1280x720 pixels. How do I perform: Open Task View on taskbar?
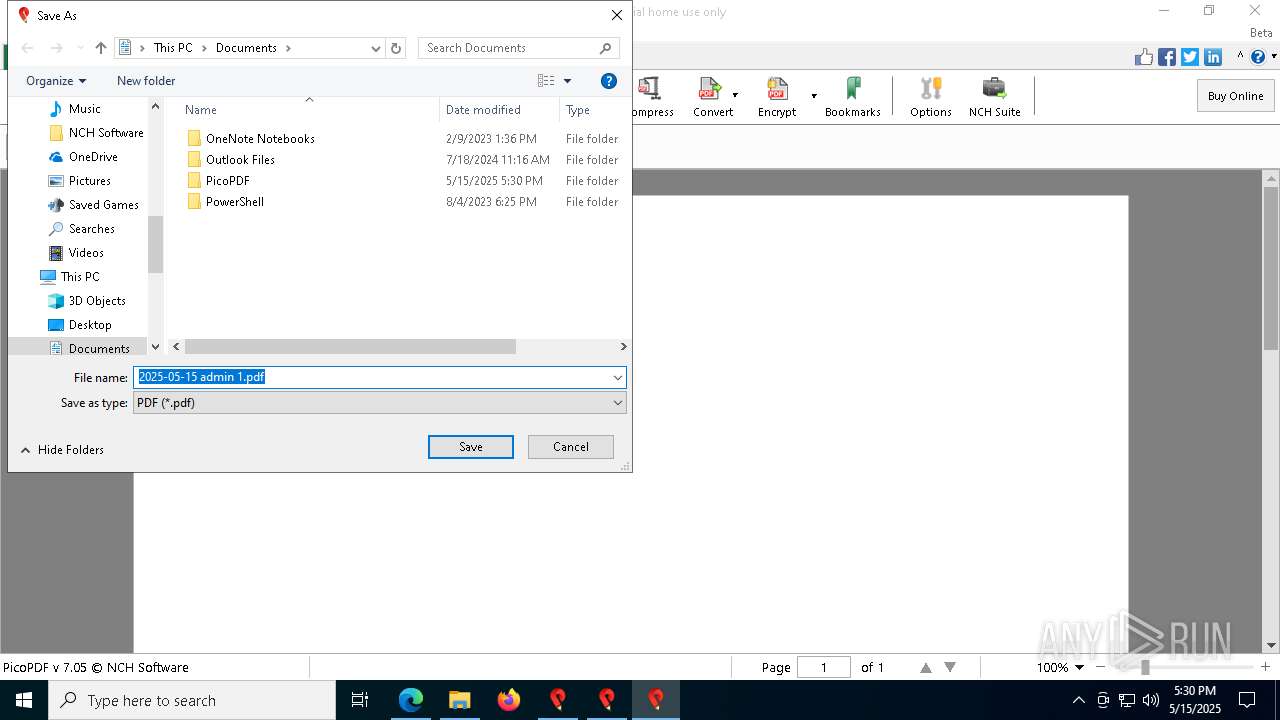[x=360, y=700]
